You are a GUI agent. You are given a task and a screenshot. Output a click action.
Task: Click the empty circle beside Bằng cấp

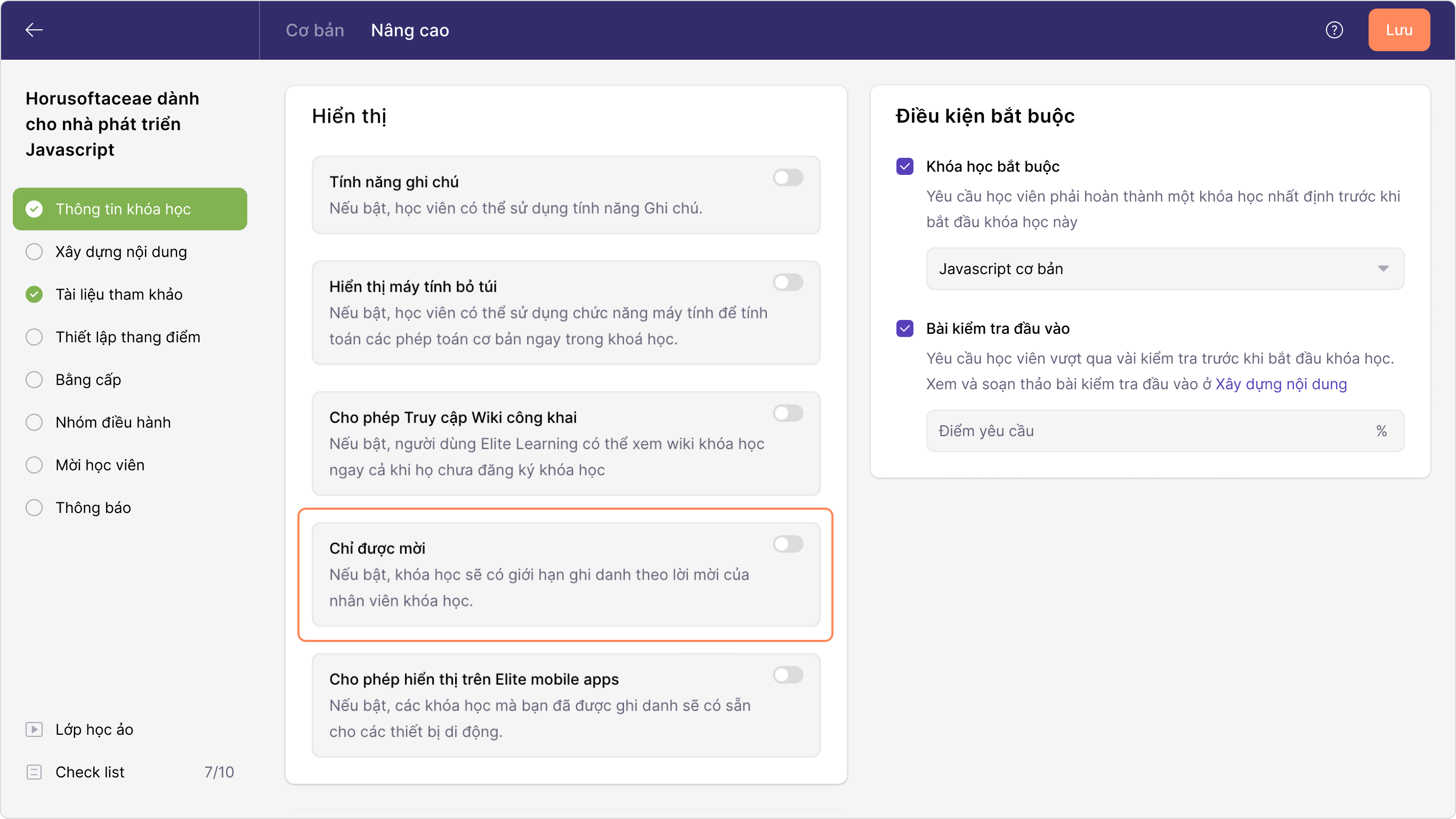pos(34,380)
